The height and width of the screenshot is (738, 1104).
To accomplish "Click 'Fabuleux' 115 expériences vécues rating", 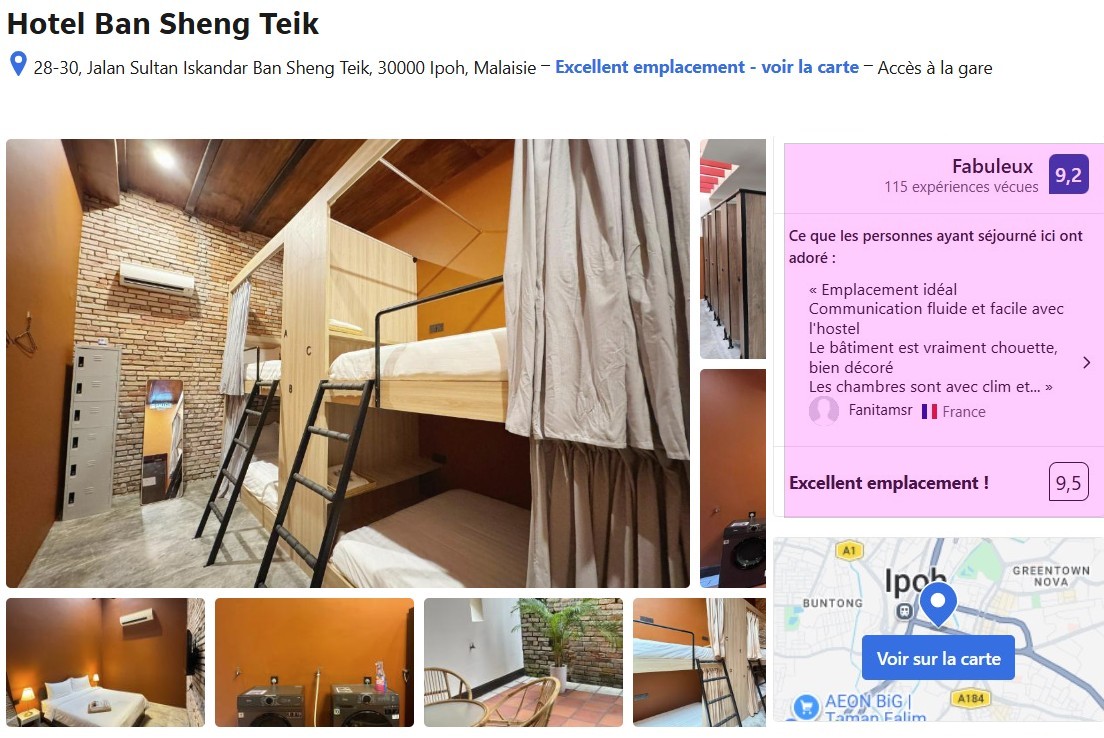I will tap(960, 175).
